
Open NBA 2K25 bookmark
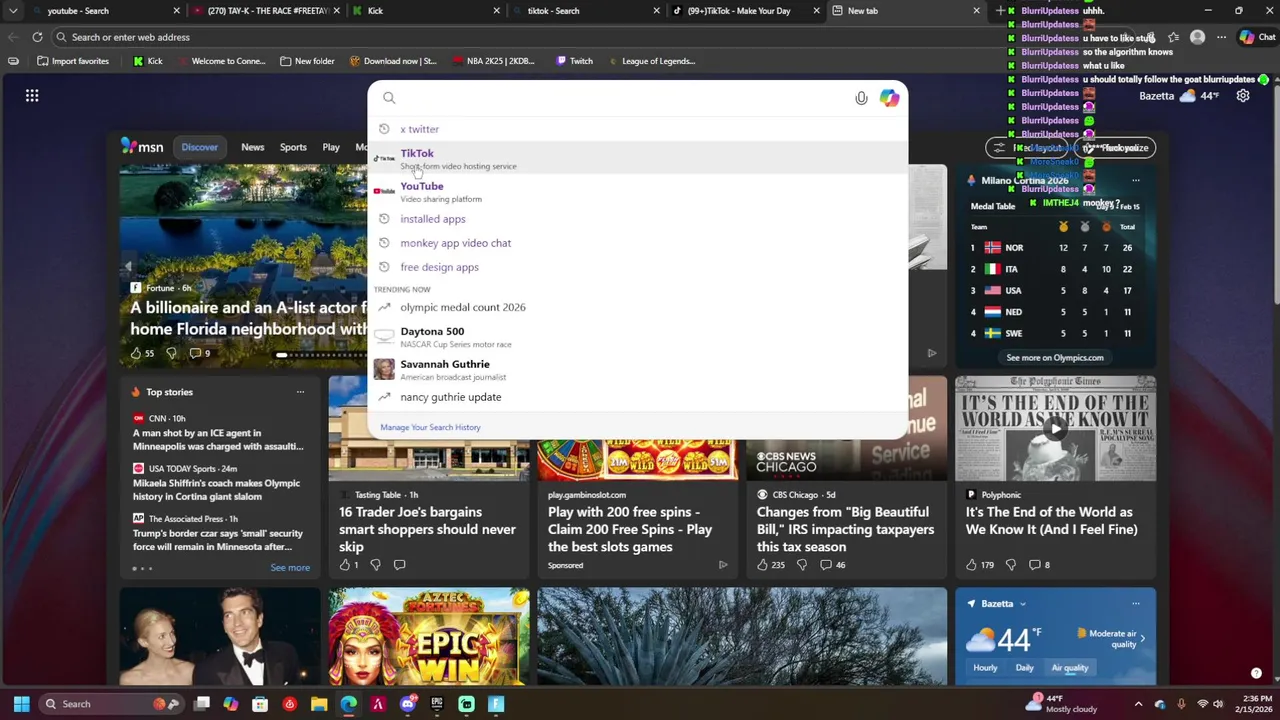pos(493,61)
